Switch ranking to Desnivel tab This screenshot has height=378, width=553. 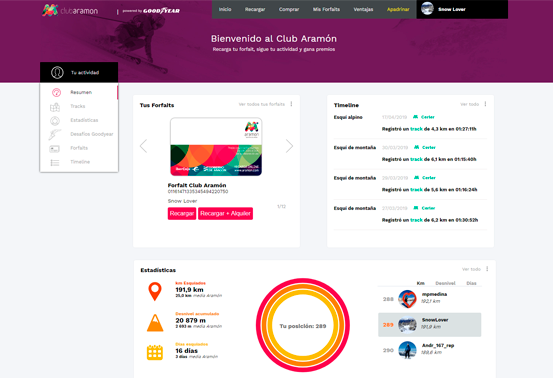click(x=445, y=283)
